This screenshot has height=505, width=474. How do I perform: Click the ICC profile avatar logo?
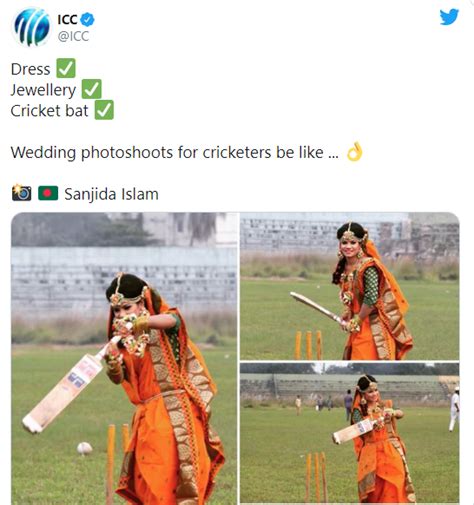(x=32, y=27)
